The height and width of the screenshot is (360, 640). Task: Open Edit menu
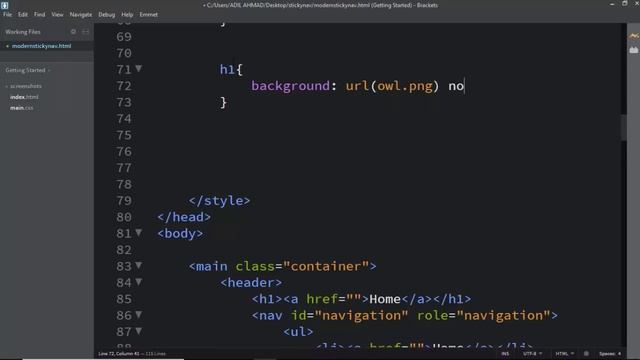pos(22,14)
